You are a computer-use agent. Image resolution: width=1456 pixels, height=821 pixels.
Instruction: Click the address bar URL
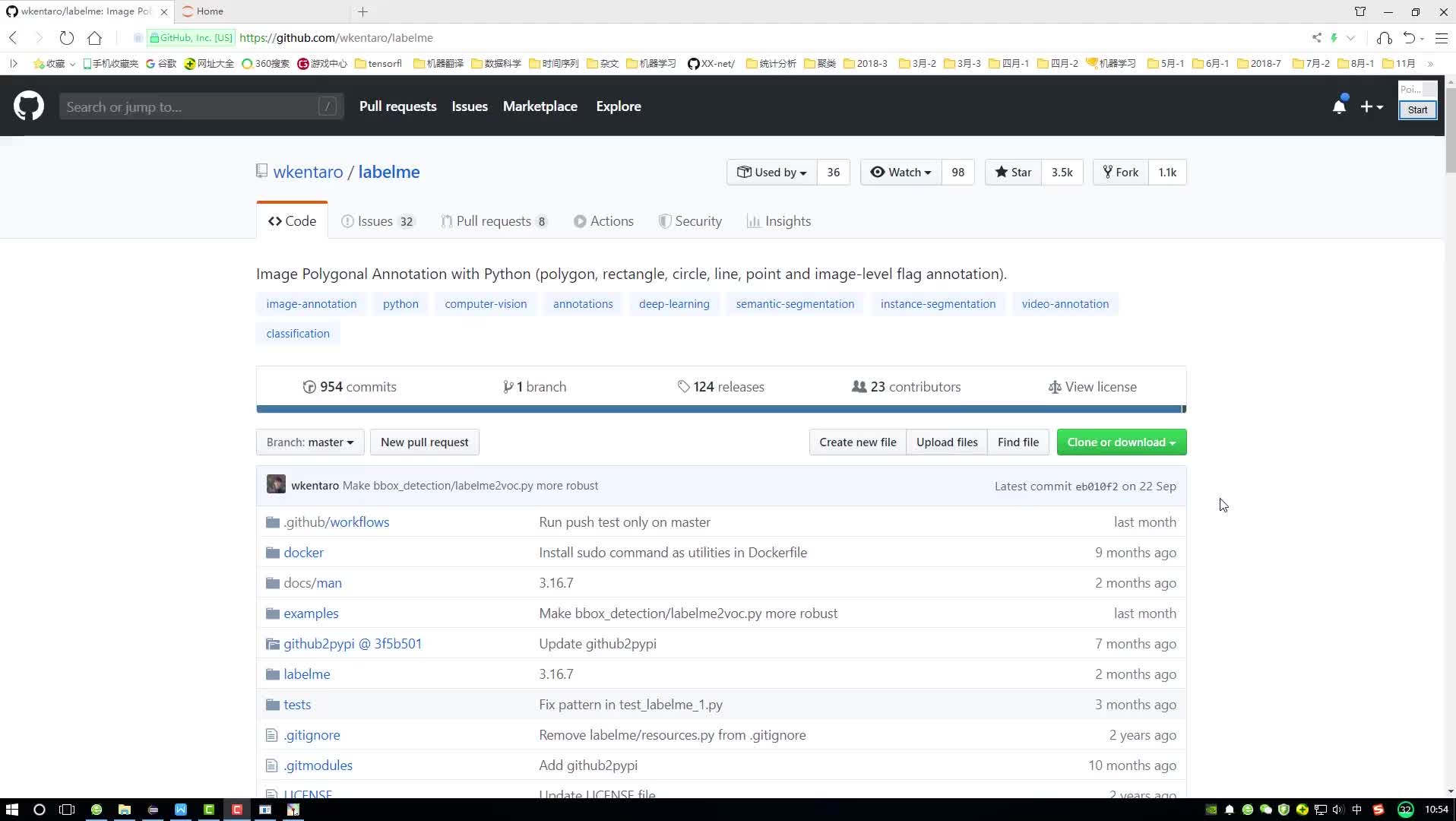pyautogui.click(x=336, y=37)
